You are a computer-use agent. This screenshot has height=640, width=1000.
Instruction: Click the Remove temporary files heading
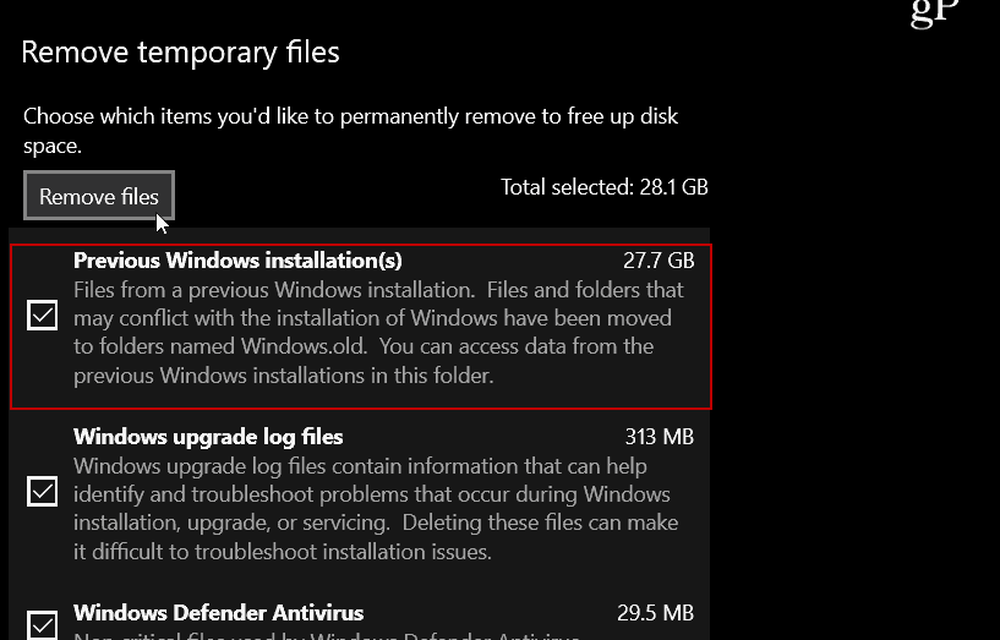pos(180,52)
